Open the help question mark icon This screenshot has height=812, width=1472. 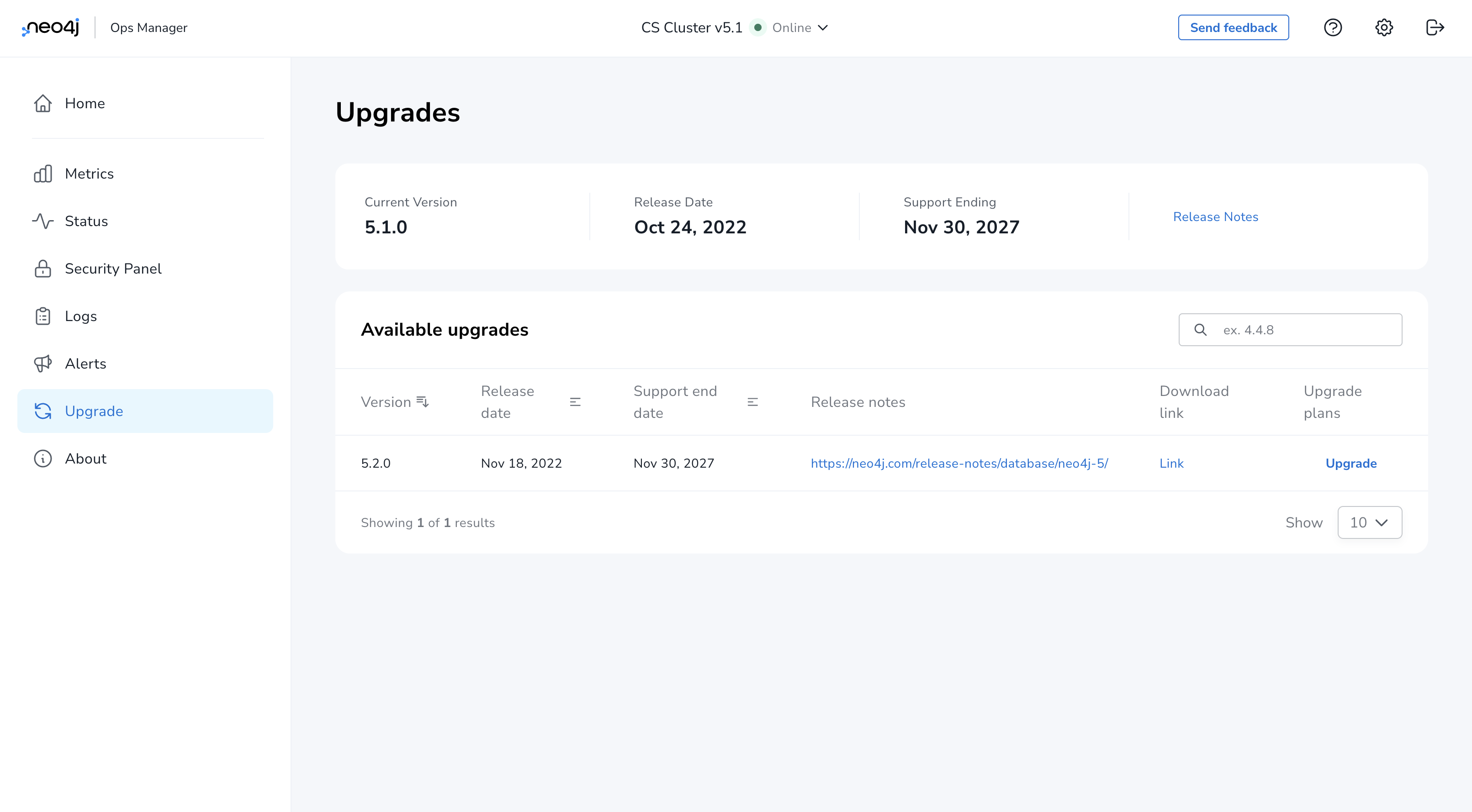pos(1333,27)
